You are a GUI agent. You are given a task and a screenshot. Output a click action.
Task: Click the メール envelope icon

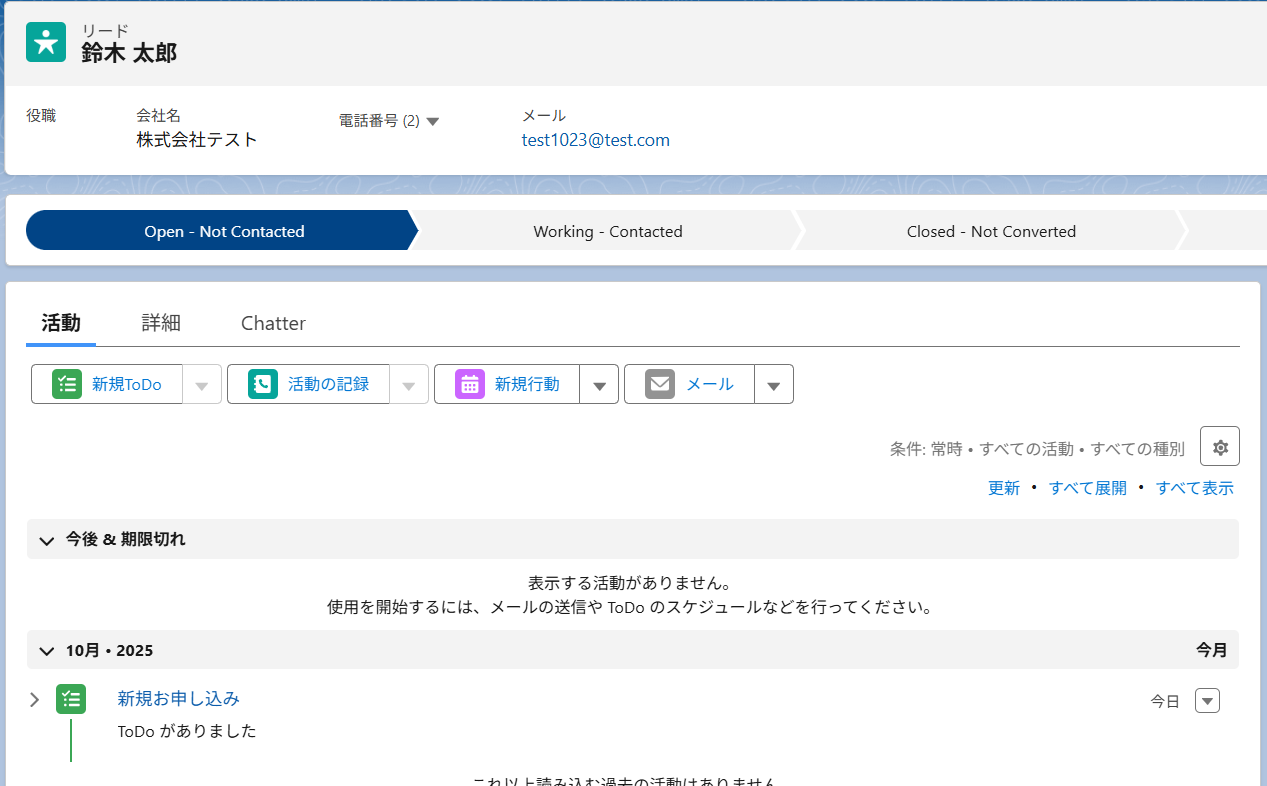click(661, 383)
